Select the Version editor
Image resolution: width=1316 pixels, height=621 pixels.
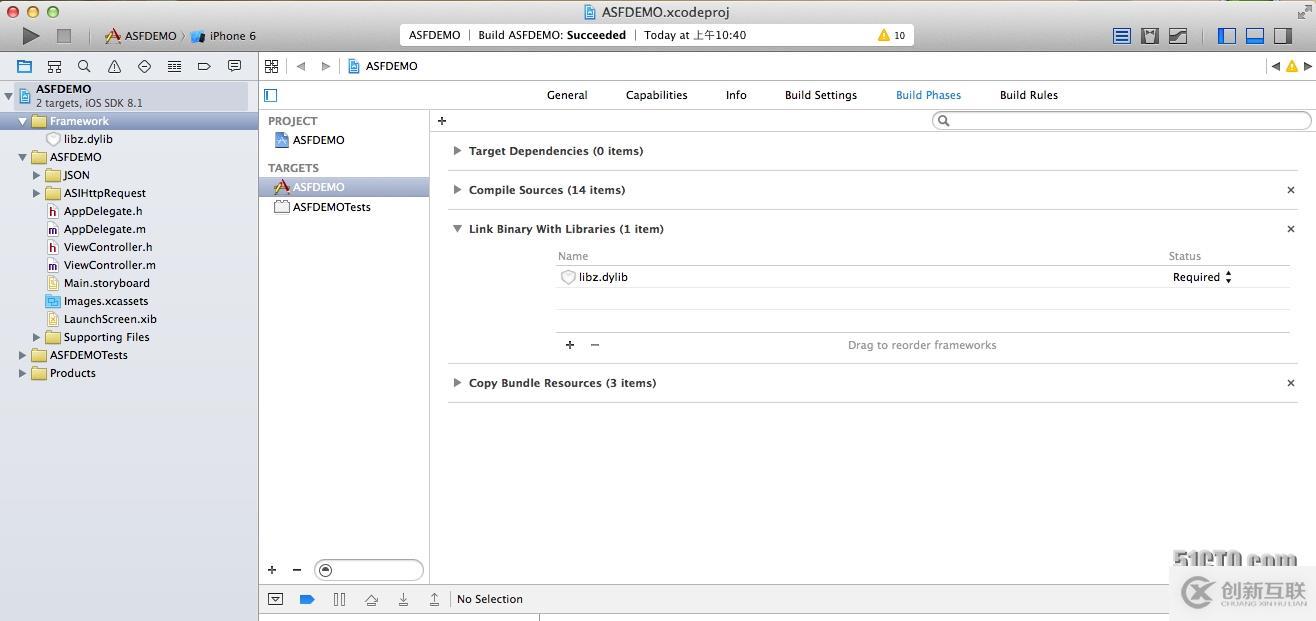pos(1178,36)
